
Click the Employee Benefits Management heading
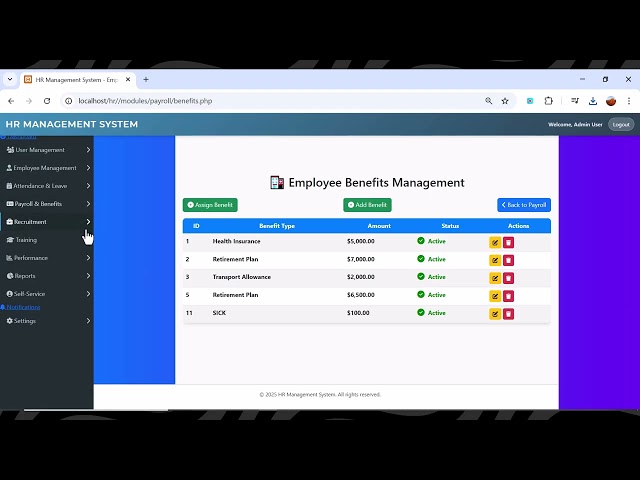point(367,182)
